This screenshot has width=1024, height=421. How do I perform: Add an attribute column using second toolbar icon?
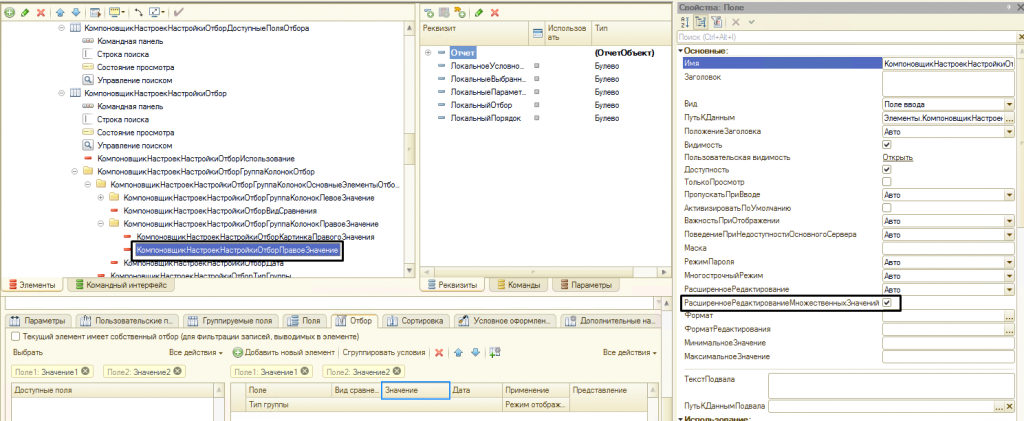click(x=444, y=12)
